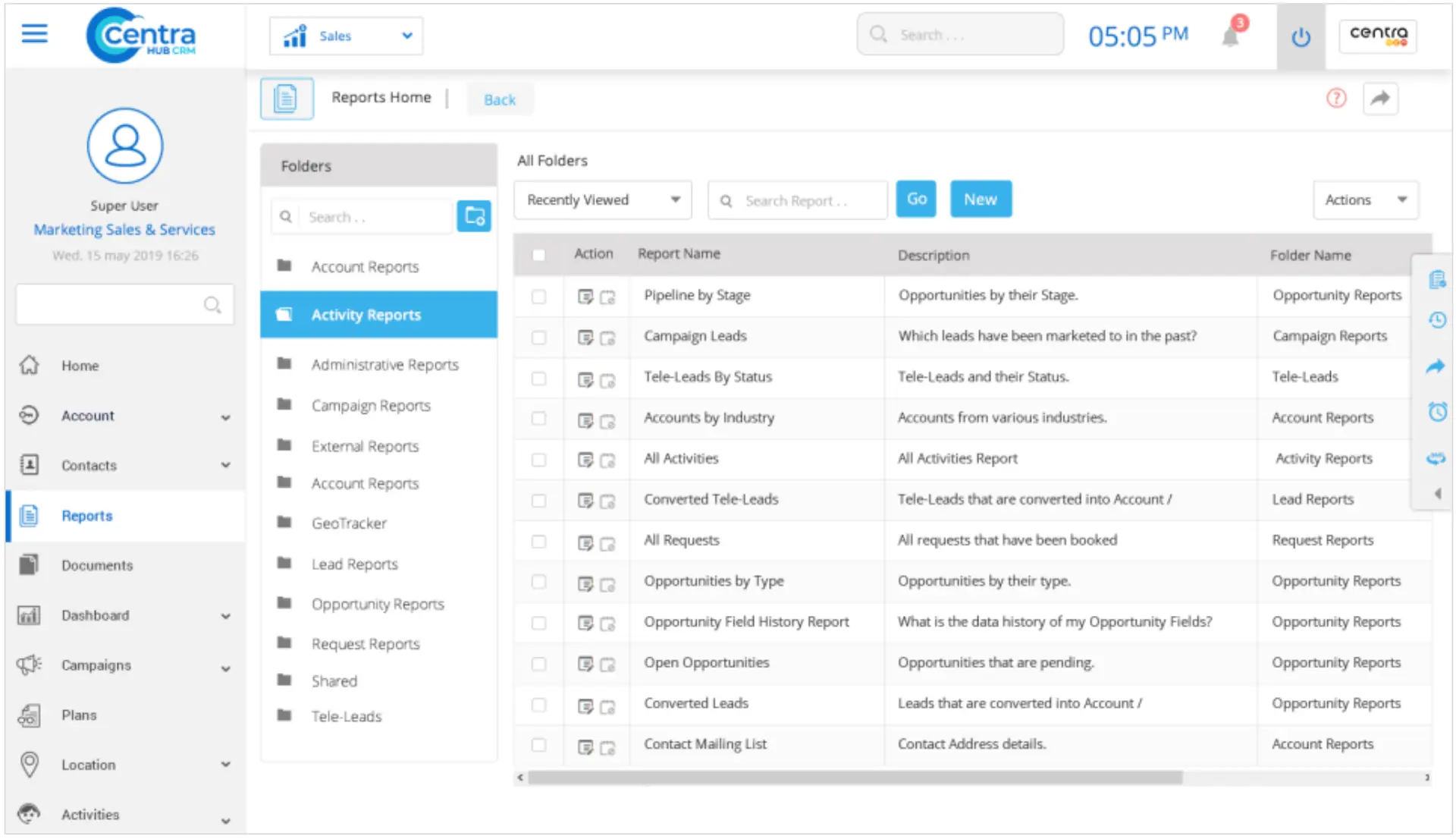Image resolution: width=1456 pixels, height=839 pixels.
Task: Tick the select-all checkbox in table header
Action: point(539,255)
